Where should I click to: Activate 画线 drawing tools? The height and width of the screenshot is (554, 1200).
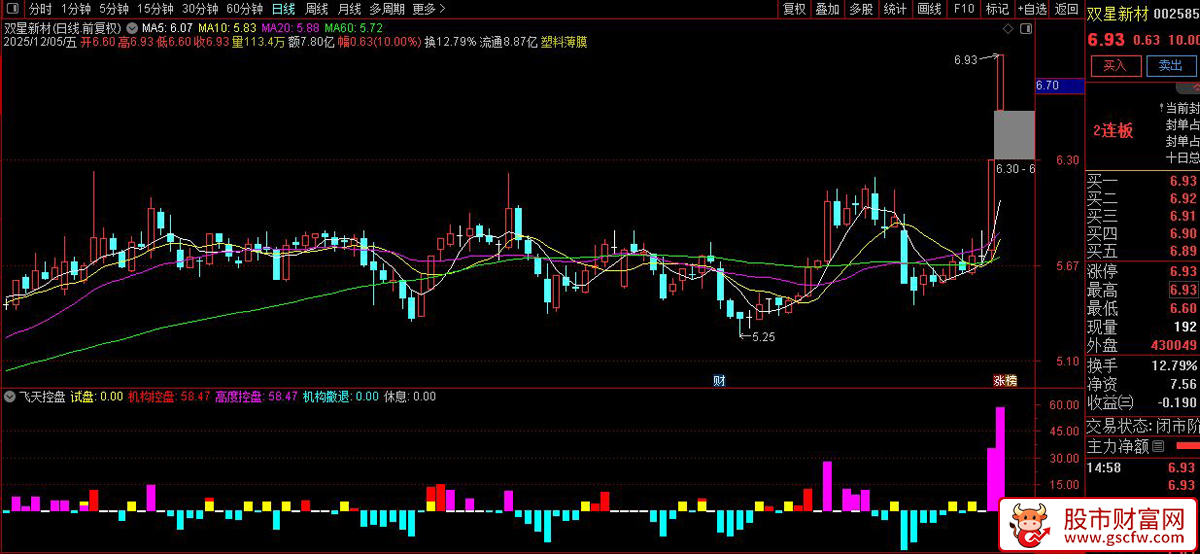(x=929, y=9)
